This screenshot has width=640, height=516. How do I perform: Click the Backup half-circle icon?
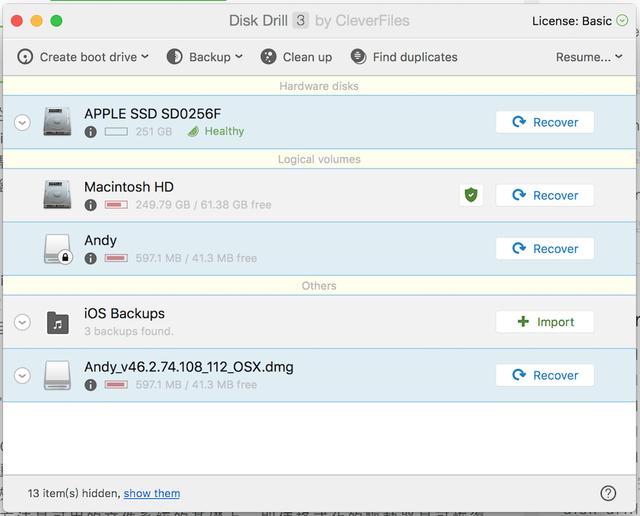[x=175, y=57]
